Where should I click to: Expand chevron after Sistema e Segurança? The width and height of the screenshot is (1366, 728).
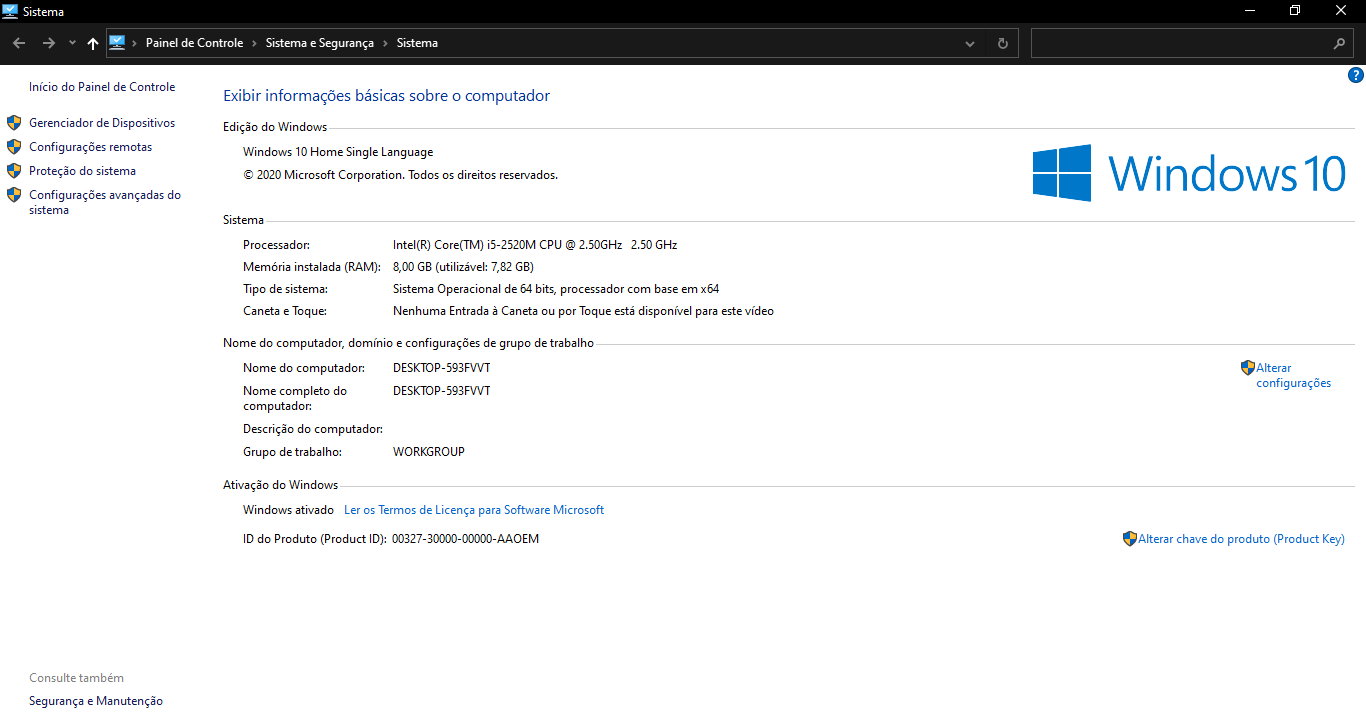click(x=385, y=43)
